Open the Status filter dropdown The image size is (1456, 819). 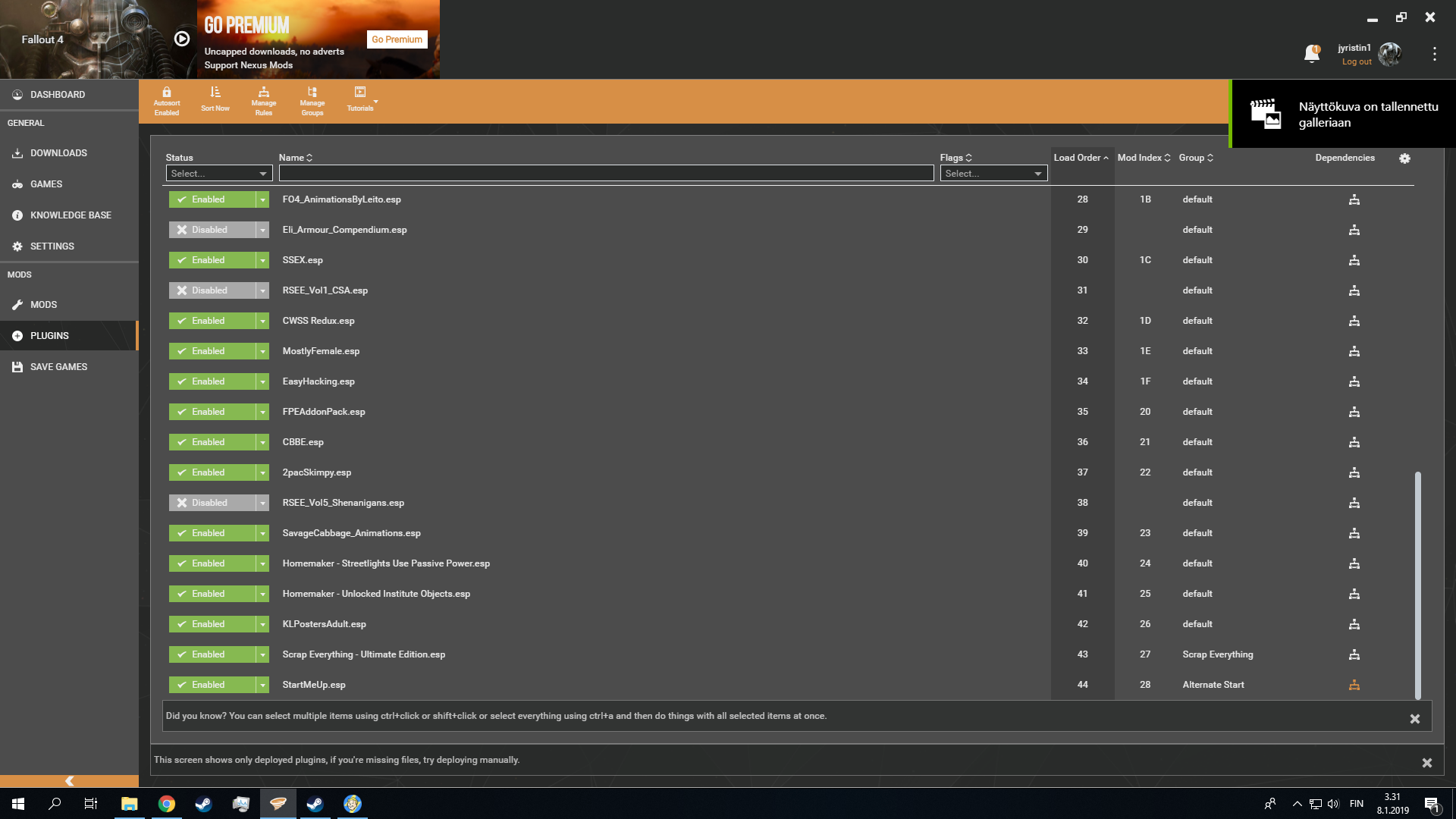(x=219, y=174)
